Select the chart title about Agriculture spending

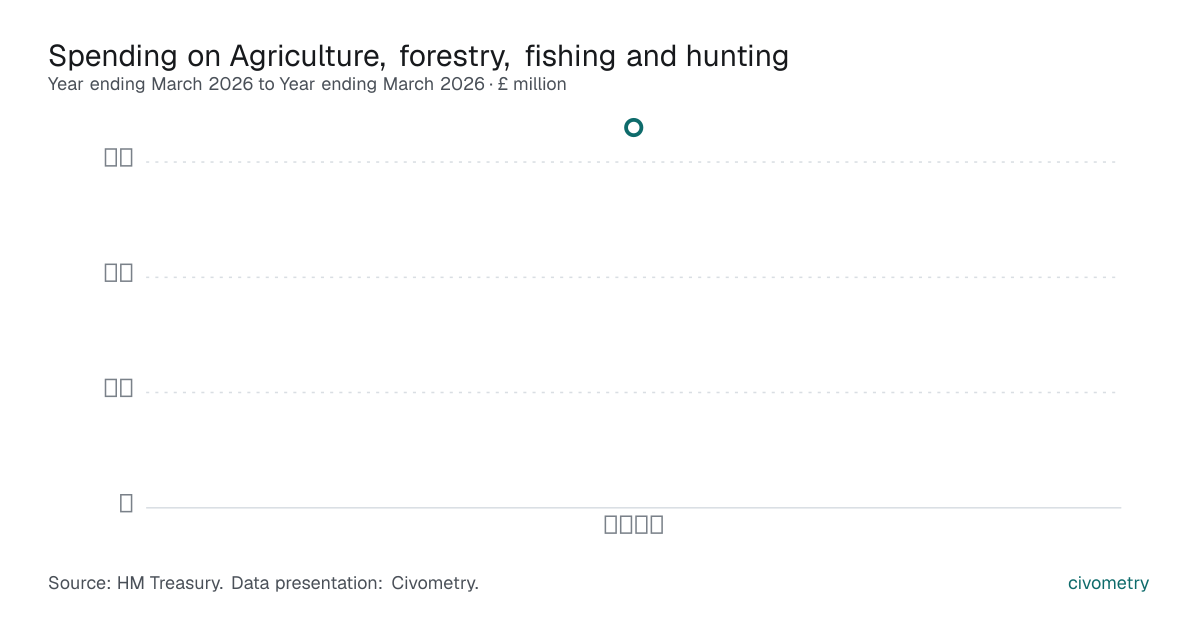418,56
